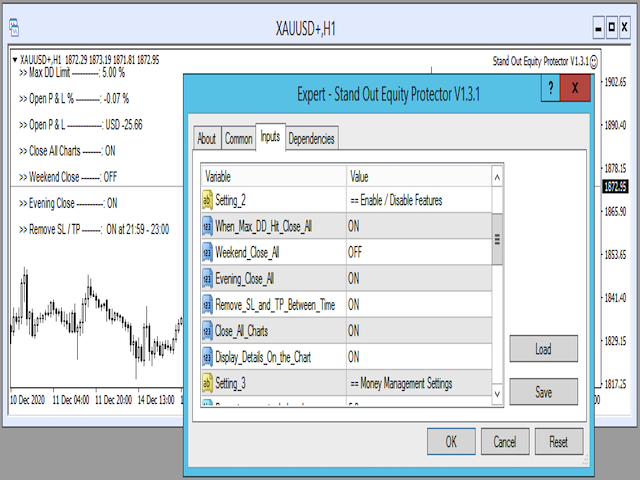640x480 pixels.
Task: Click the Setting_2 string variable icon
Action: 207,200
